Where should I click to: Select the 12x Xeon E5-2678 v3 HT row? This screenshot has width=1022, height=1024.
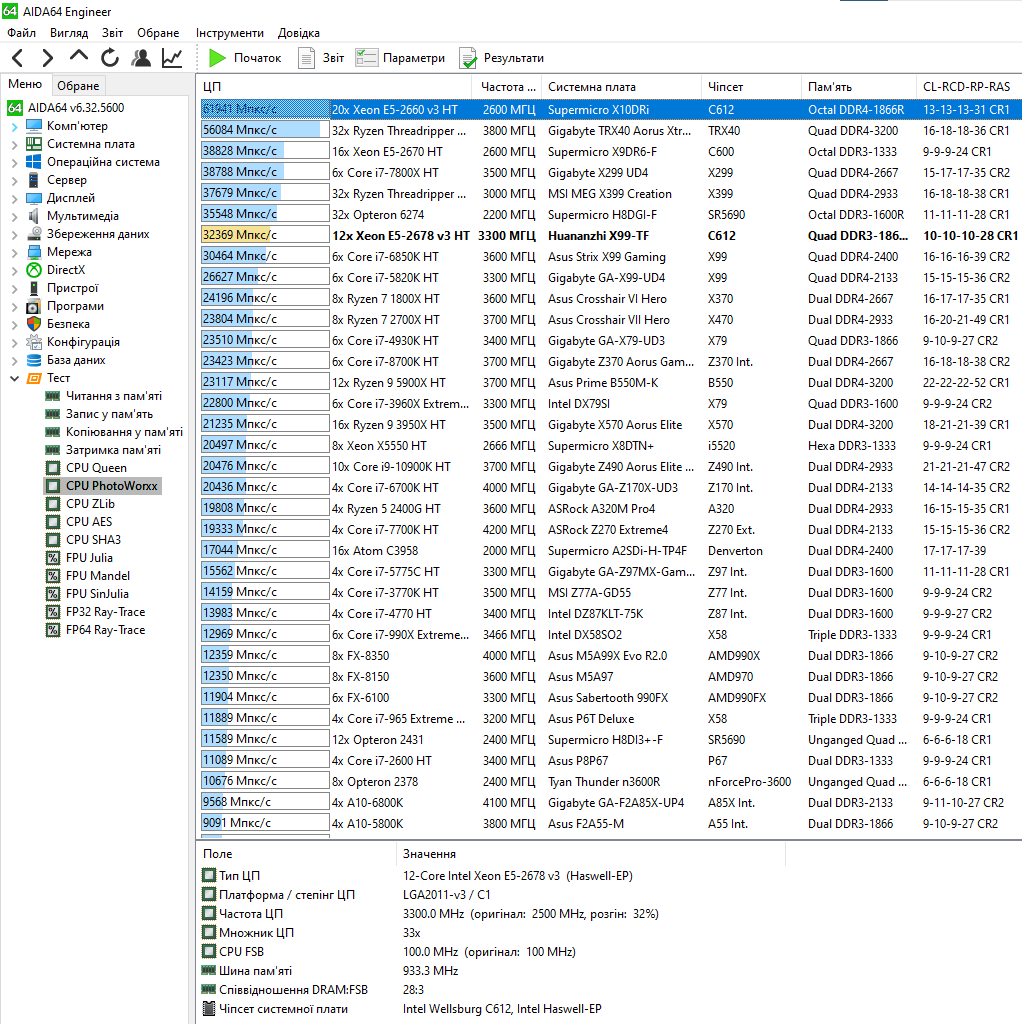610,236
